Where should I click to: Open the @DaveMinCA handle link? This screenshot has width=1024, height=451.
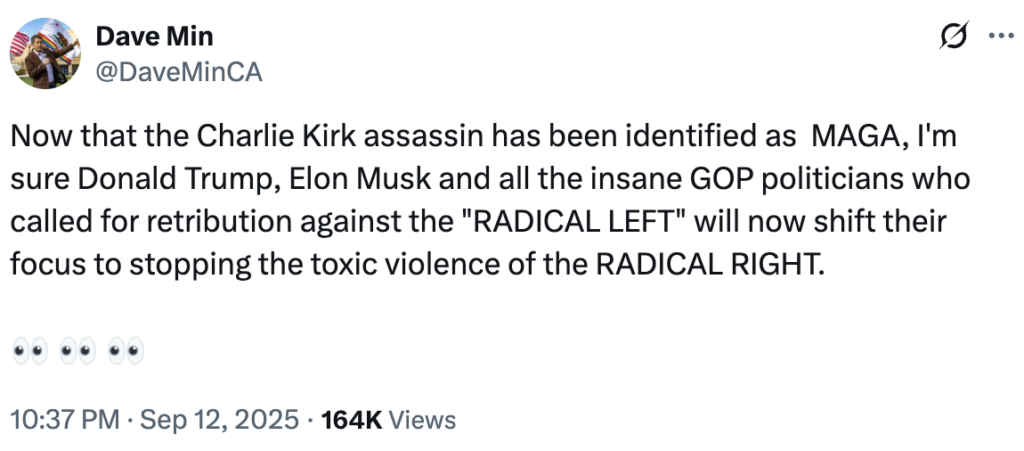coord(179,73)
